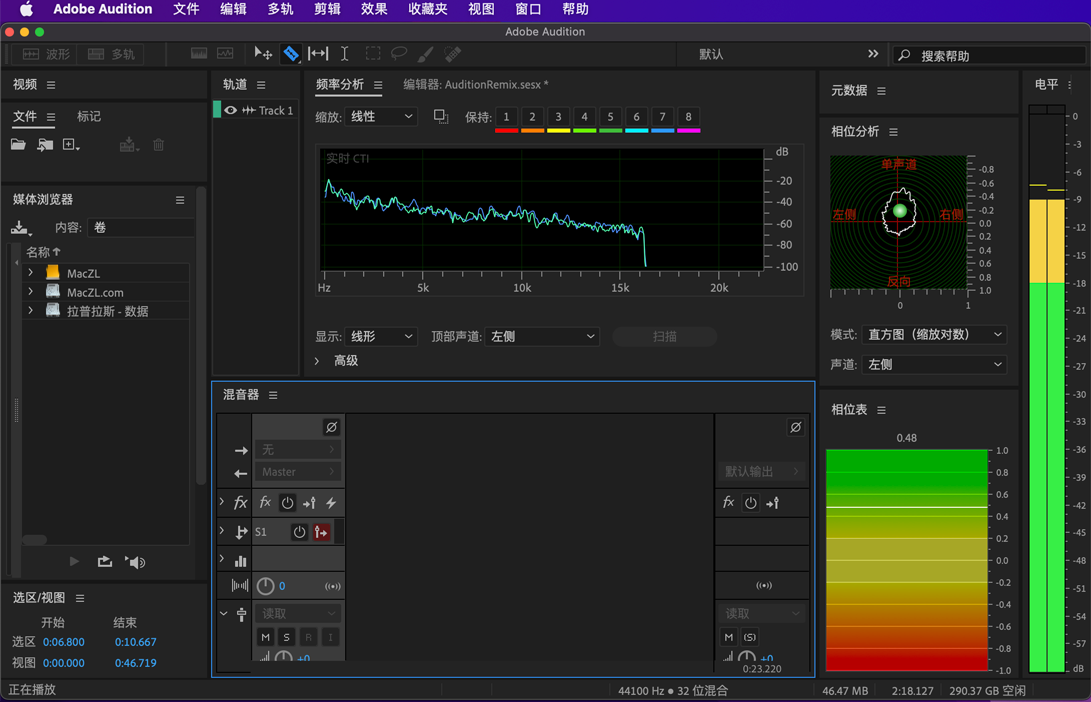
Task: Mute the mixer track with the M button
Action: click(265, 637)
